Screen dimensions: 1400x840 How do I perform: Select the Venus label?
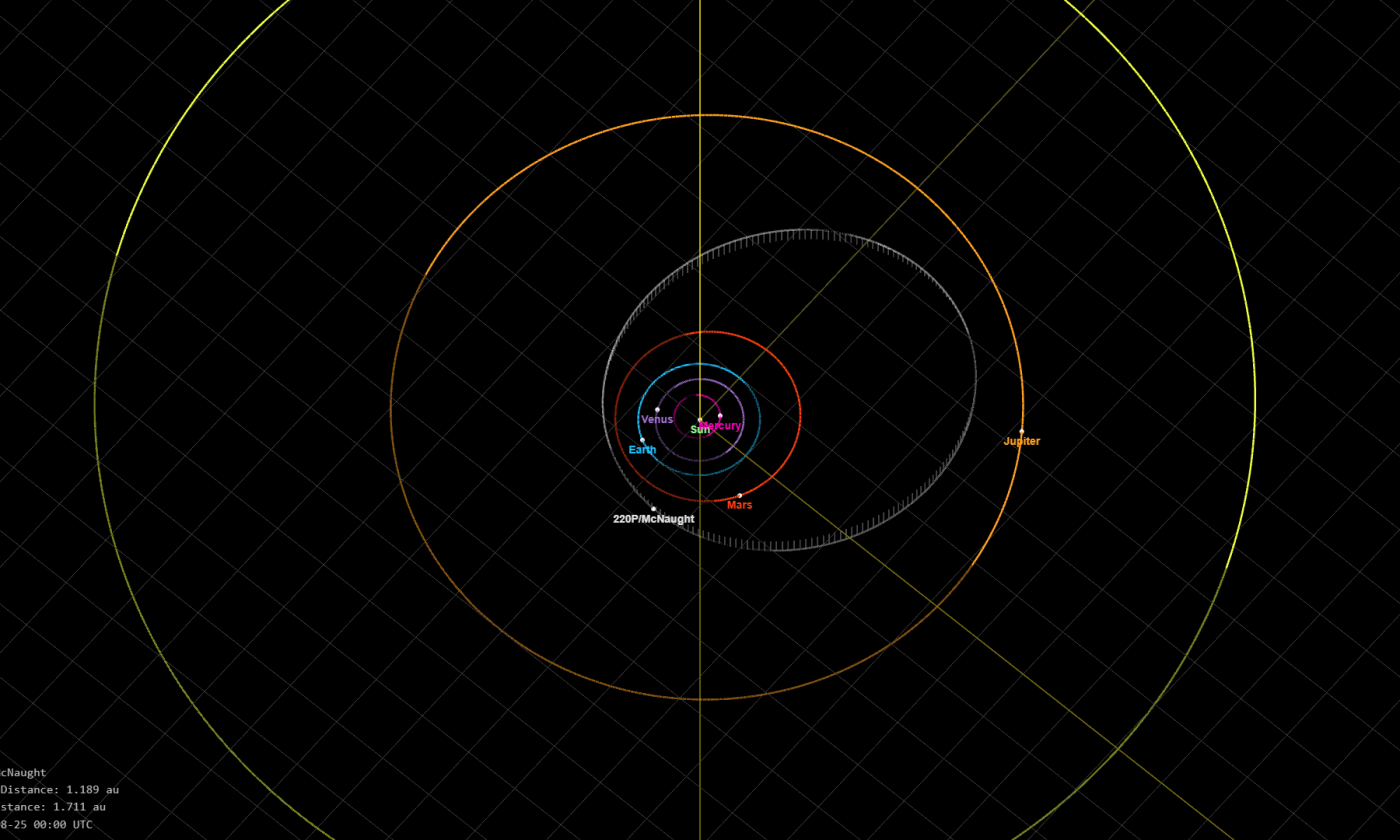coord(657,420)
